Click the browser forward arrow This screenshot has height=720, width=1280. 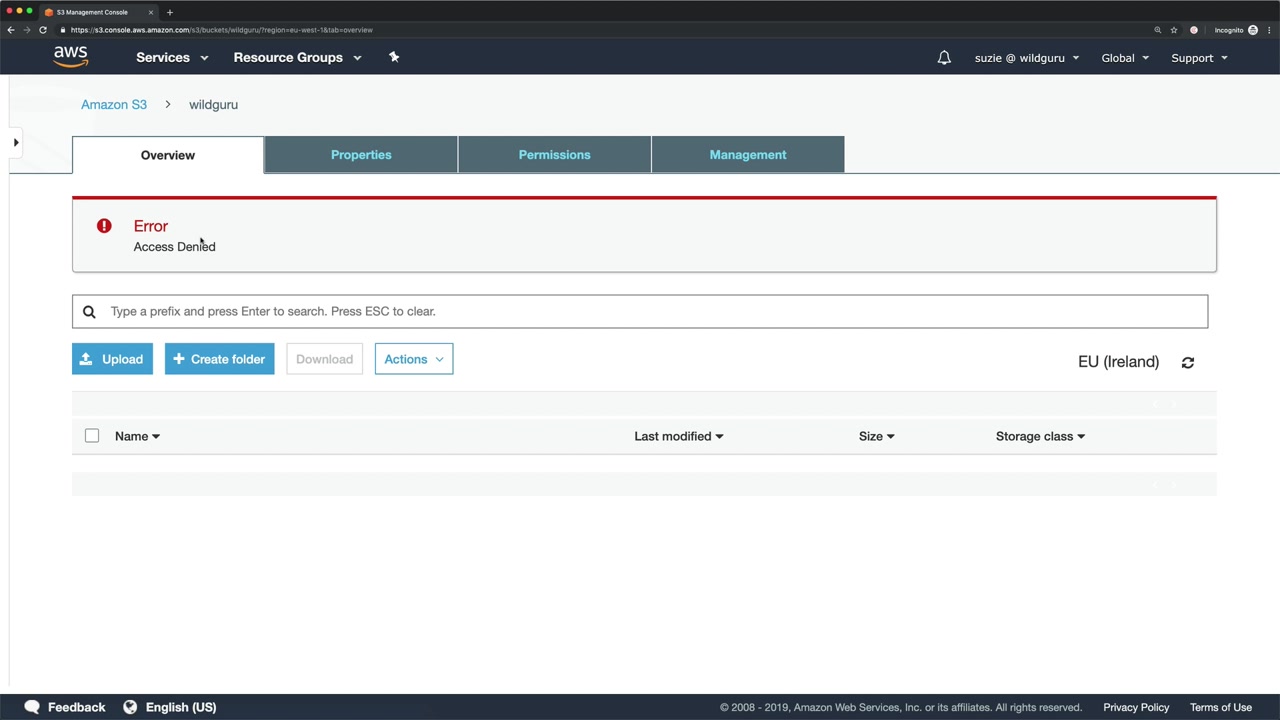click(27, 30)
